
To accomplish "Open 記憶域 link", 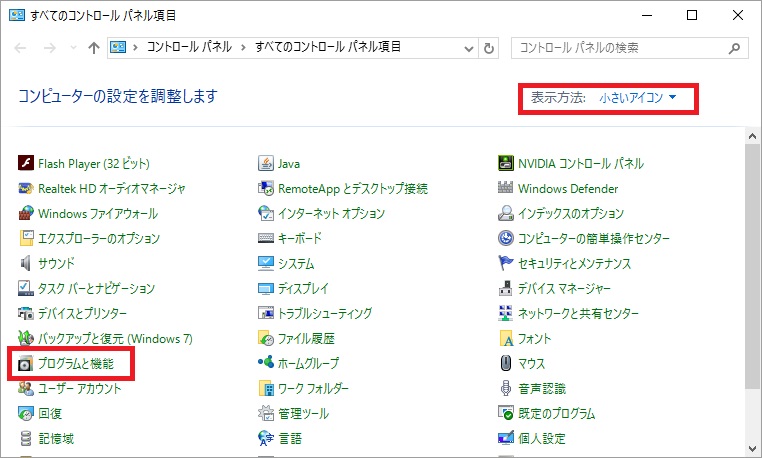I will tap(56, 438).
